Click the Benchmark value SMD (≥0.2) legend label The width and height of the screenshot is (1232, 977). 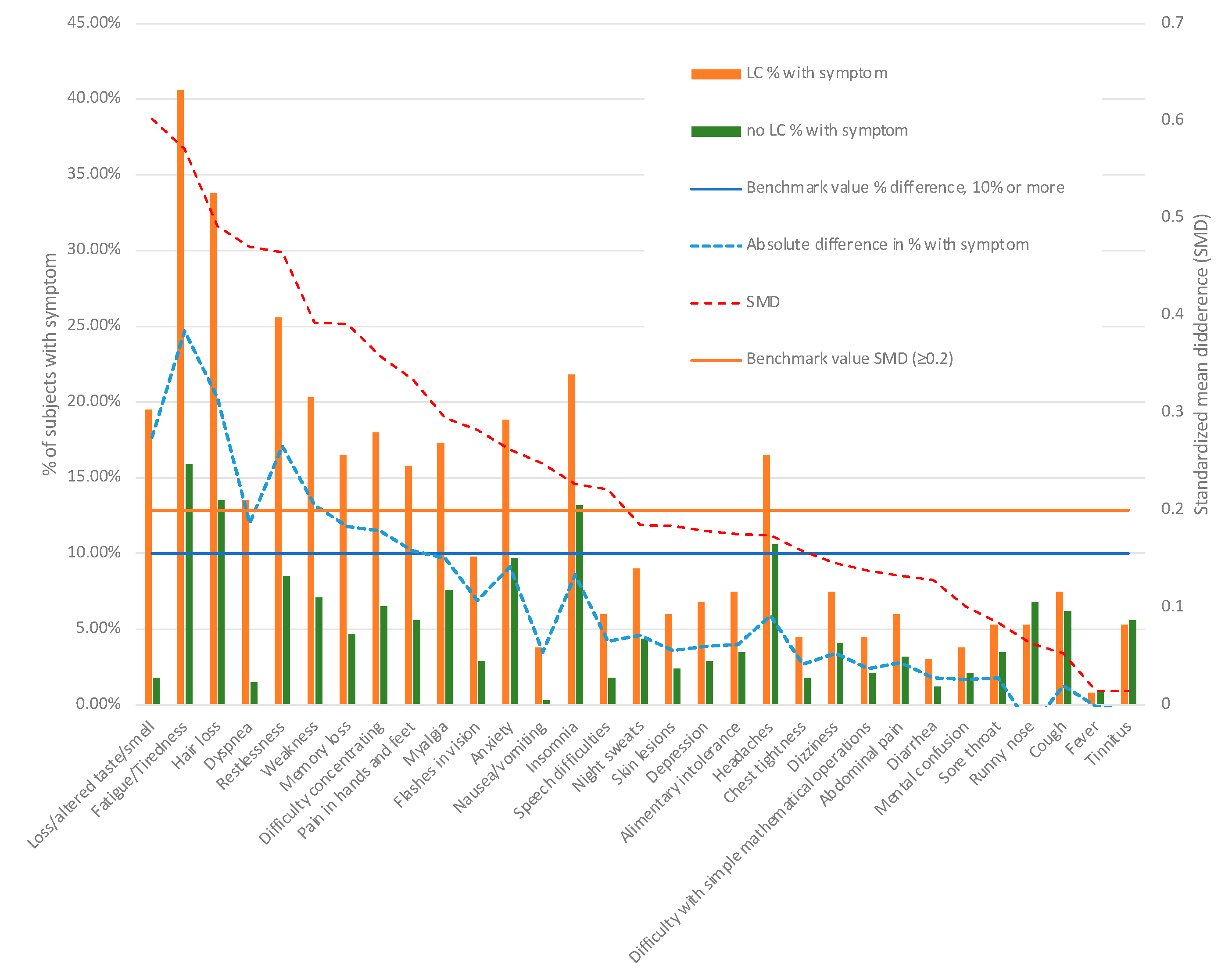tap(849, 359)
